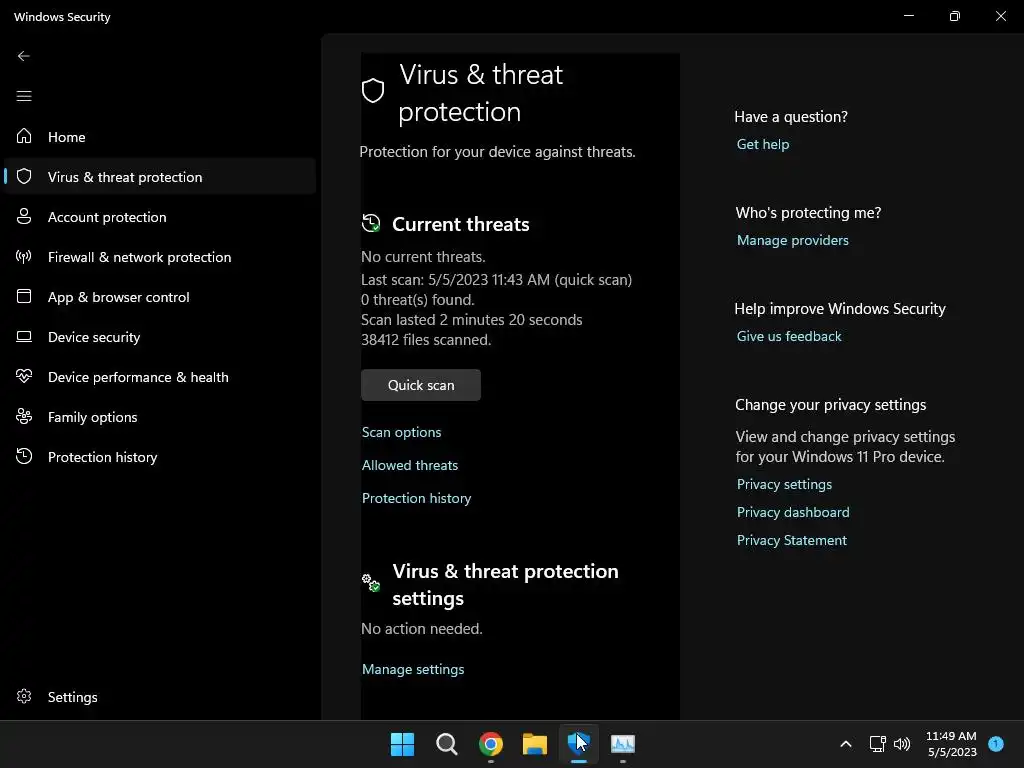Viewport: 1024px width, 768px height.
Task: Click the Protection history clock icon
Action: tap(24, 456)
